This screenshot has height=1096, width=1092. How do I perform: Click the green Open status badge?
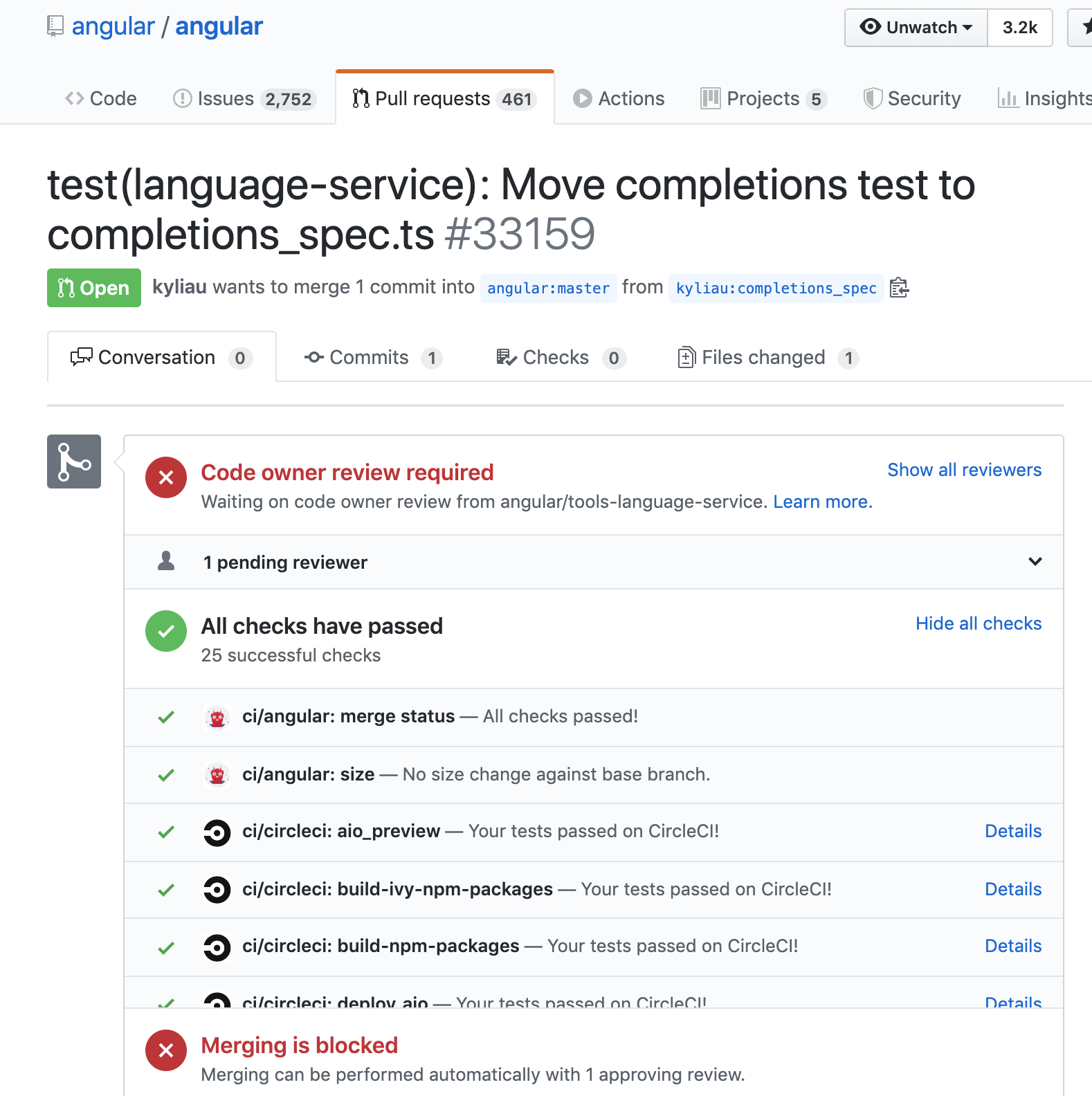[x=94, y=288]
